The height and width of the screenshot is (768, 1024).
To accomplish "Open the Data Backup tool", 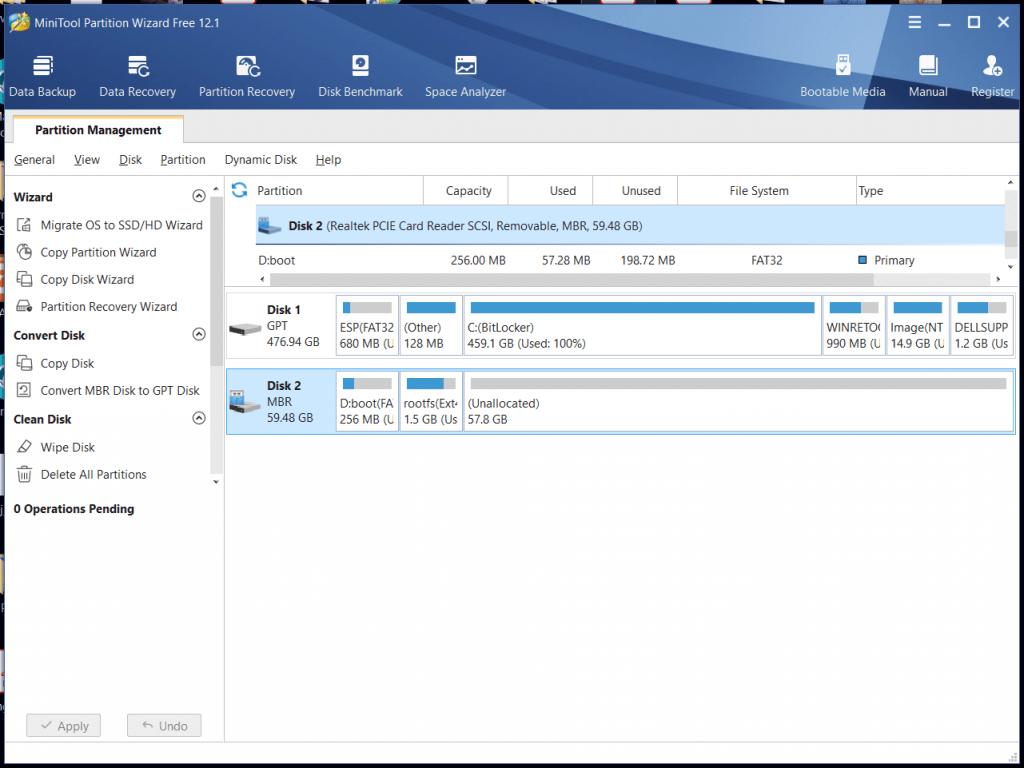I will tap(42, 76).
